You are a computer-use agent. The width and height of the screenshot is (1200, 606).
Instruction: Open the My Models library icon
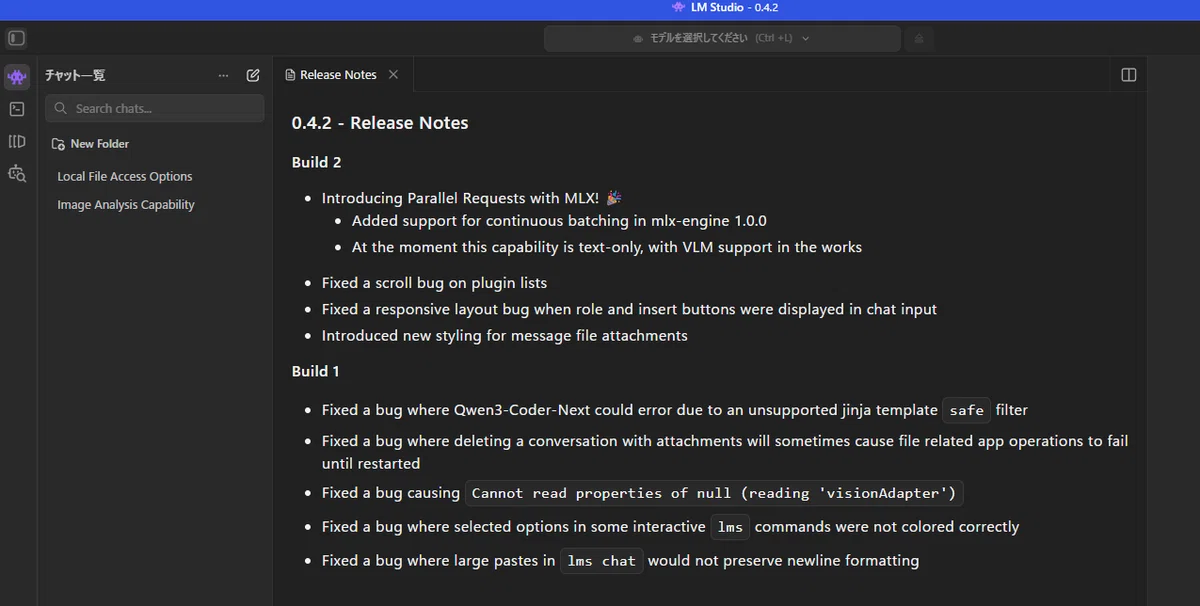point(16,141)
